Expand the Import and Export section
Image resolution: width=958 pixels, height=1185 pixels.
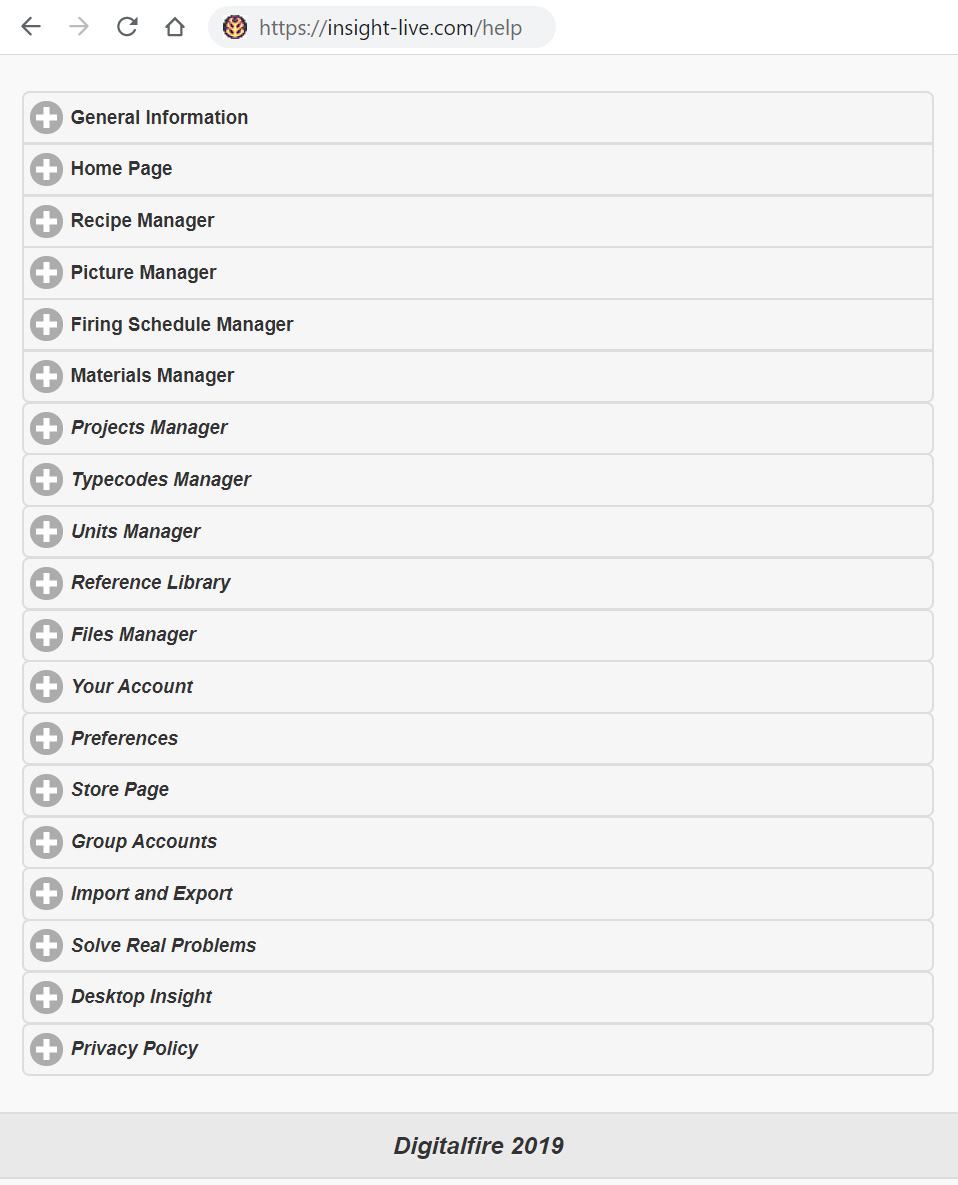pyautogui.click(x=477, y=894)
